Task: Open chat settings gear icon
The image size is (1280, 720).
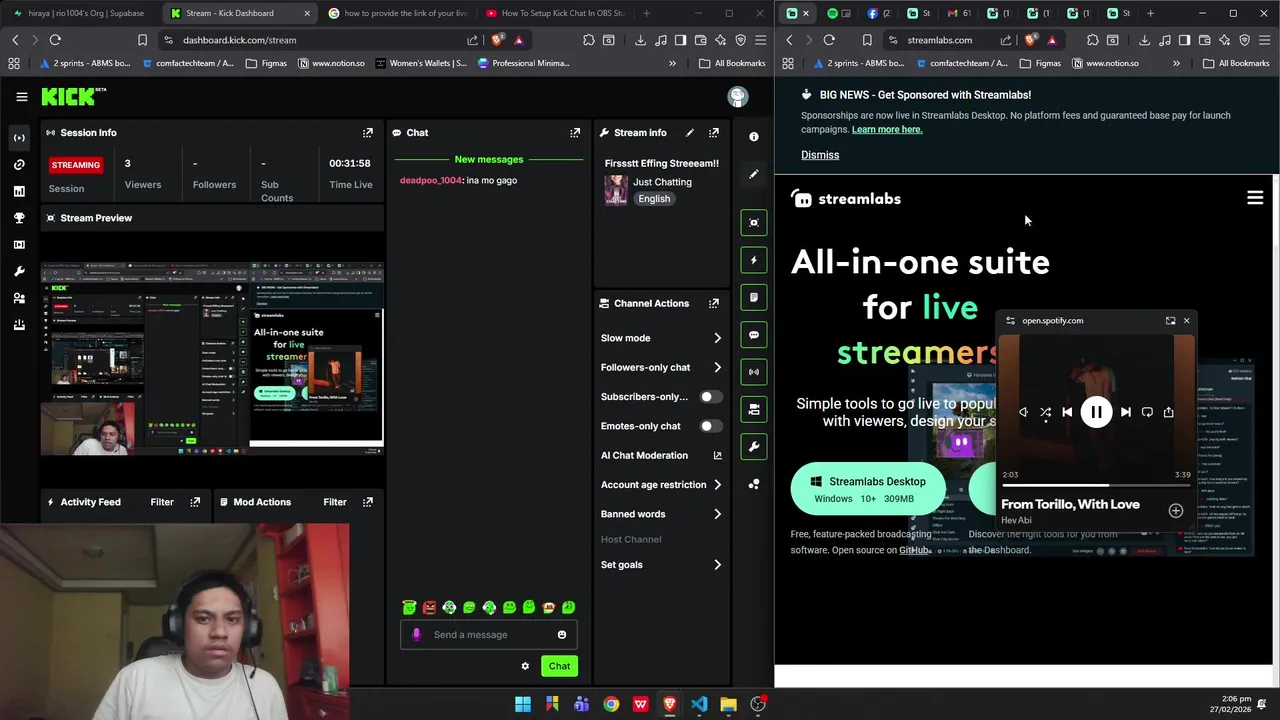Action: coord(525,666)
